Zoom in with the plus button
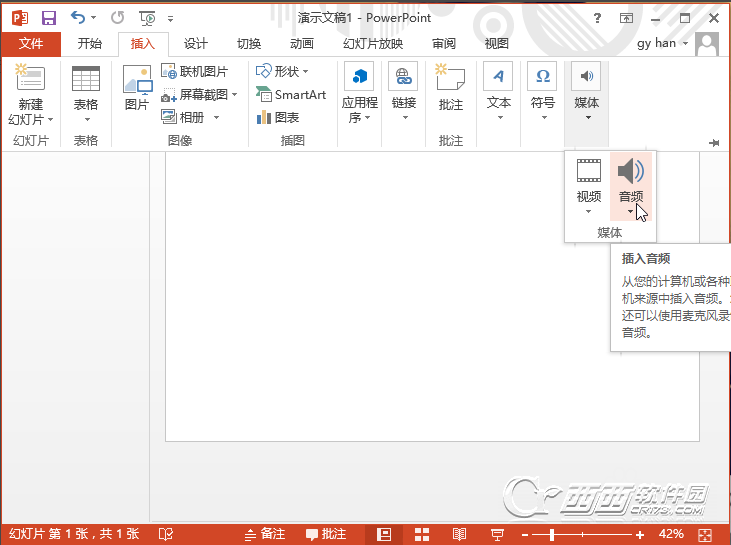The height and width of the screenshot is (545, 731). [x=640, y=535]
